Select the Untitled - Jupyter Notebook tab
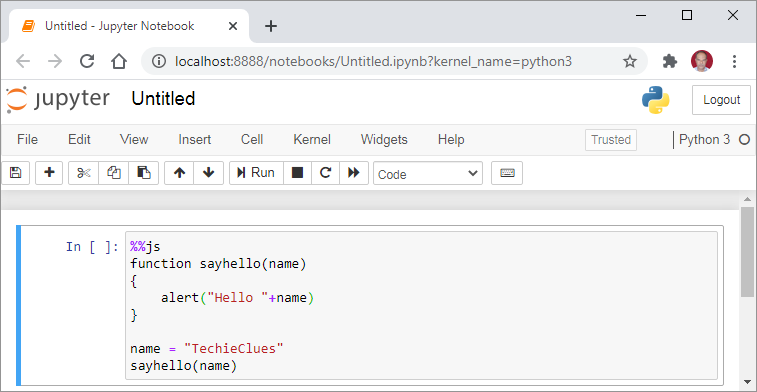 coord(129,27)
